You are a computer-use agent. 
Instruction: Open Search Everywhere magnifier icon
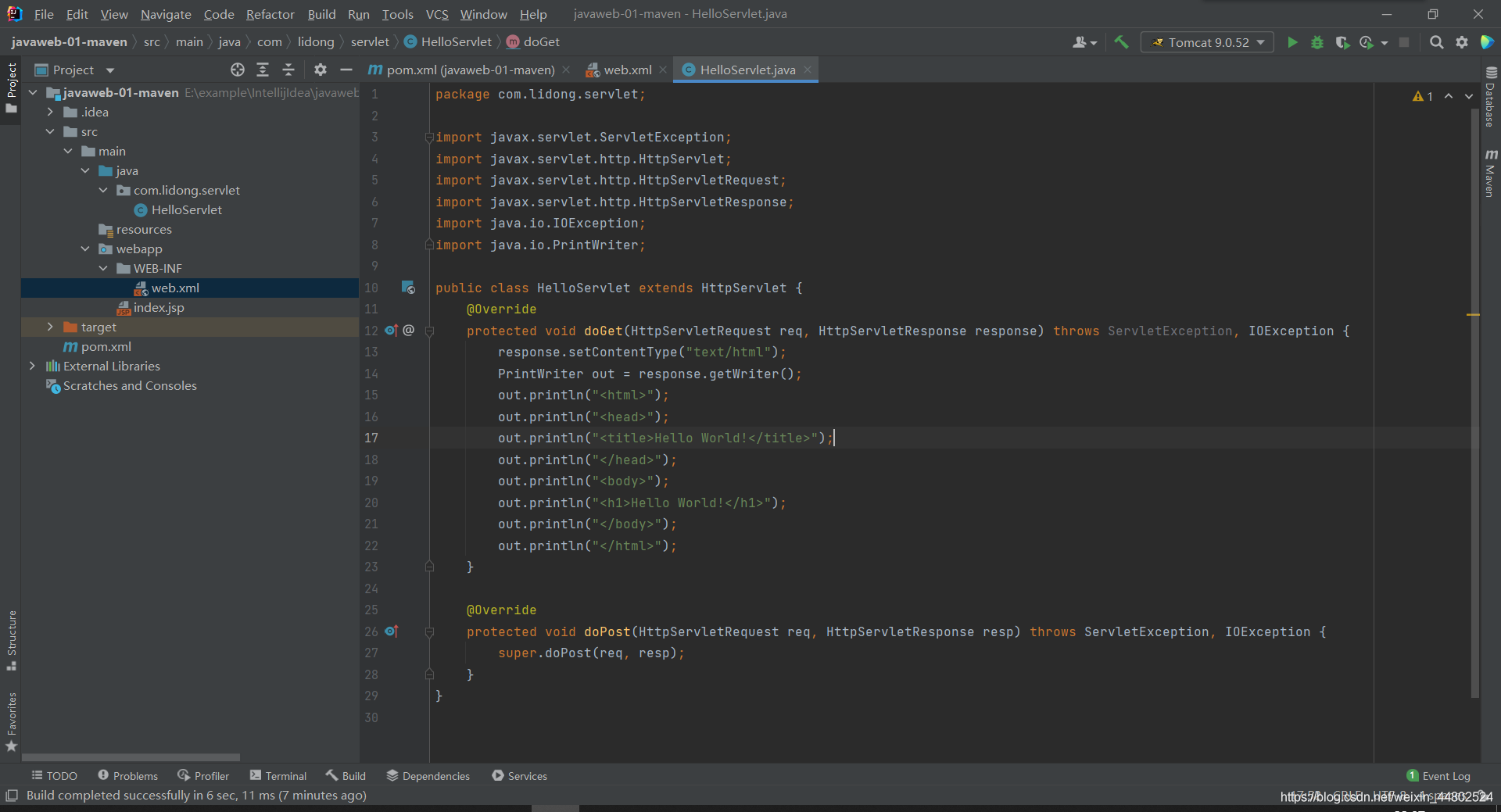[1436, 42]
